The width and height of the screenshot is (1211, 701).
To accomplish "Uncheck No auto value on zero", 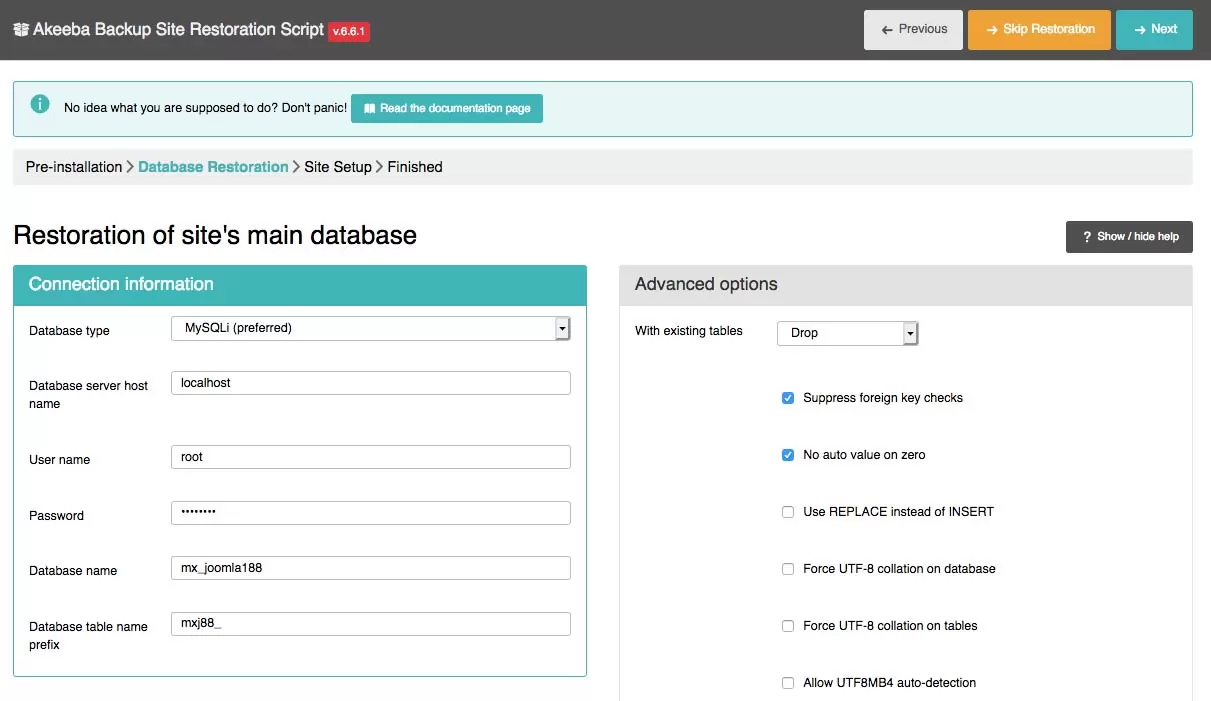I will click(x=788, y=454).
